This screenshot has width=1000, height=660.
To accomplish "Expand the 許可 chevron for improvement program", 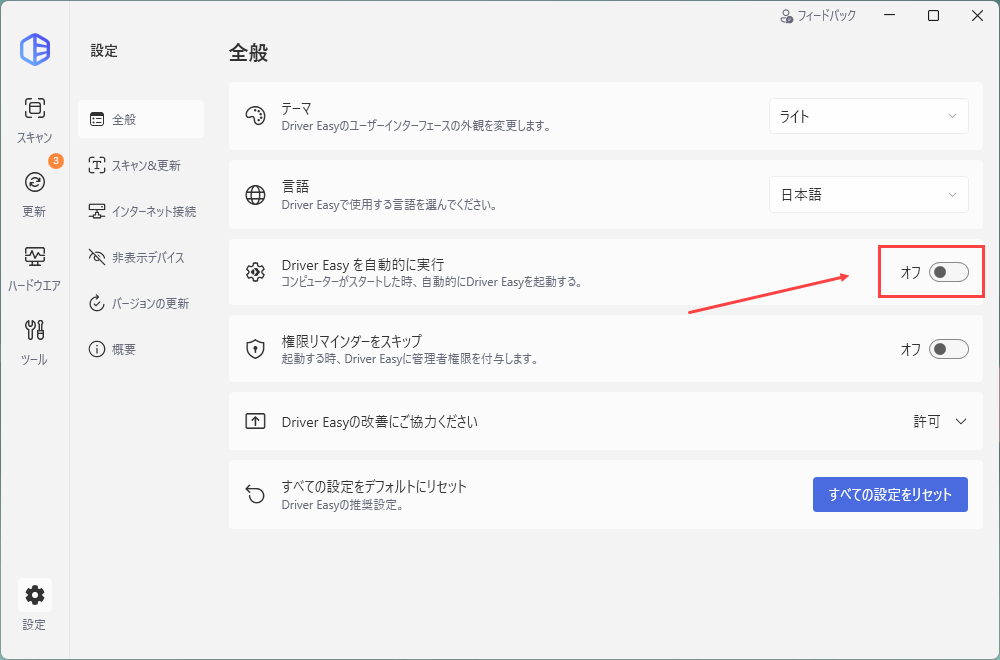I will click(961, 422).
